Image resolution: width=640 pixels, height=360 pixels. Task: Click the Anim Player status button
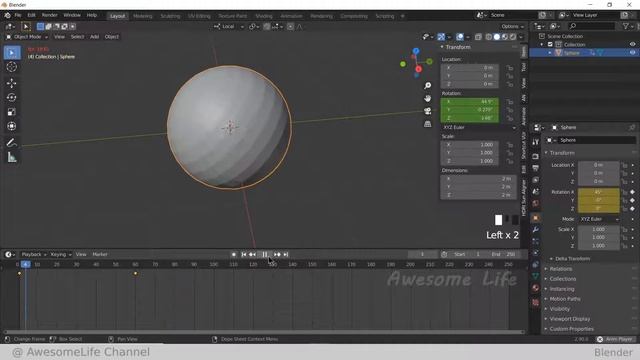pos(615,339)
